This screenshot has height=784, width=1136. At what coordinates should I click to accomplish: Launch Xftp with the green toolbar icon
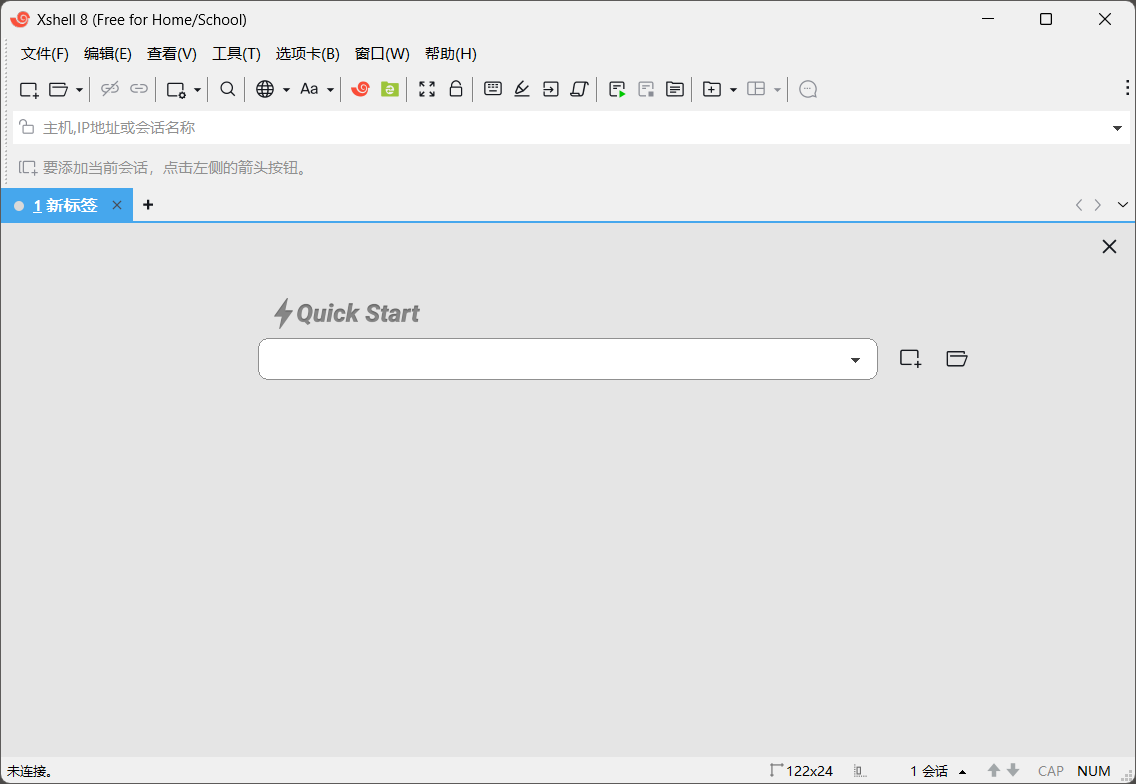(390, 89)
